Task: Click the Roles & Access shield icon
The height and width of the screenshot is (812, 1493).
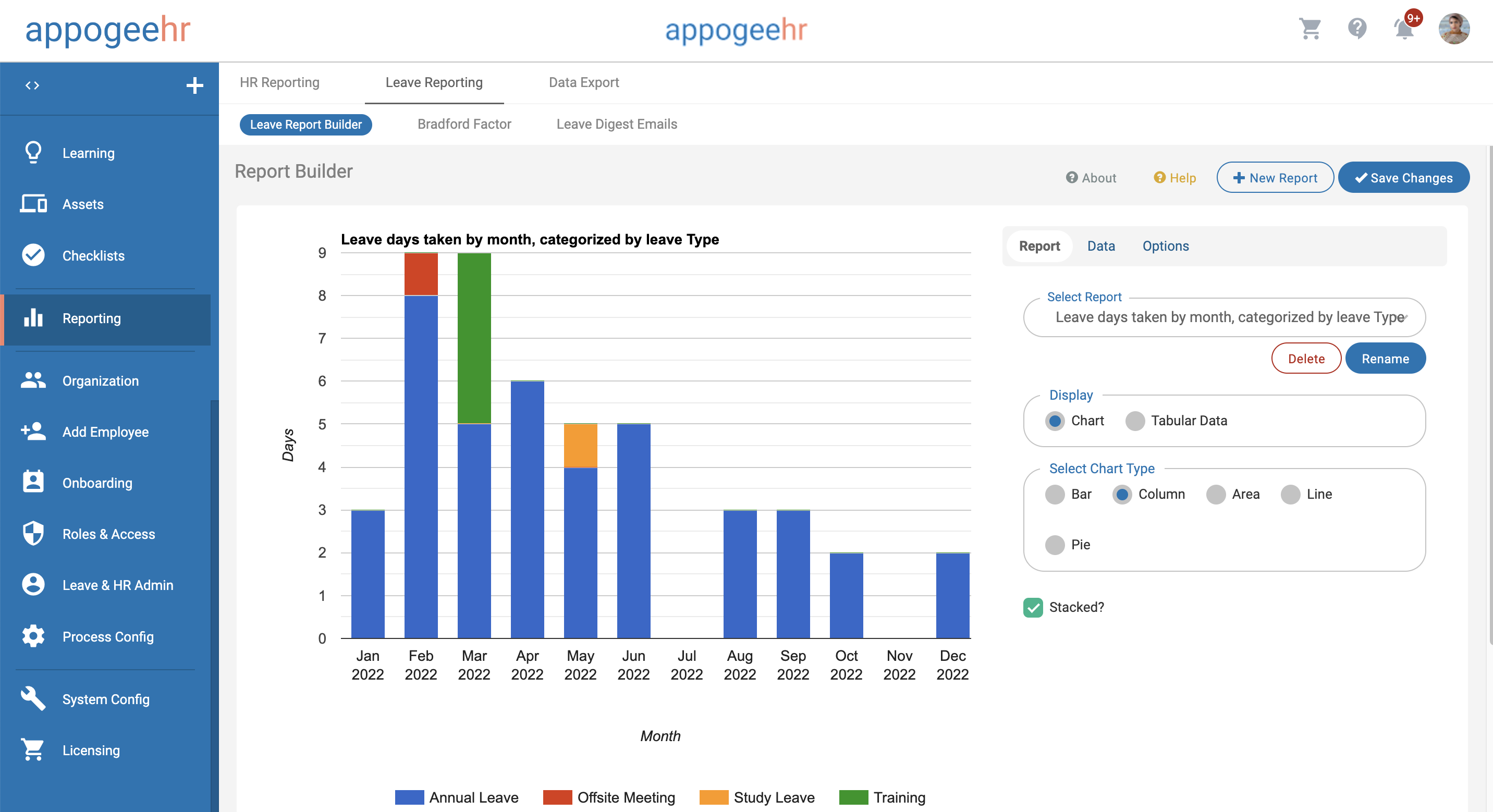Action: (33, 534)
